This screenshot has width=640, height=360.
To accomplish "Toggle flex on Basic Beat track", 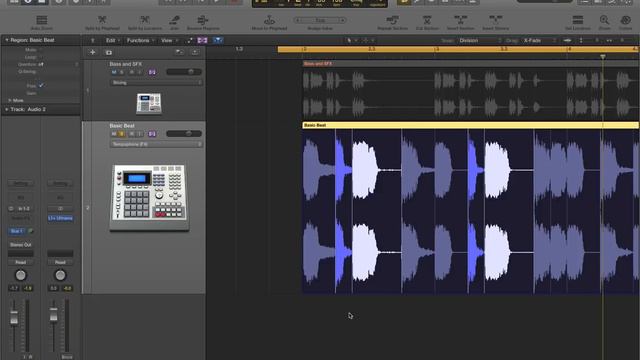I will click(152, 134).
